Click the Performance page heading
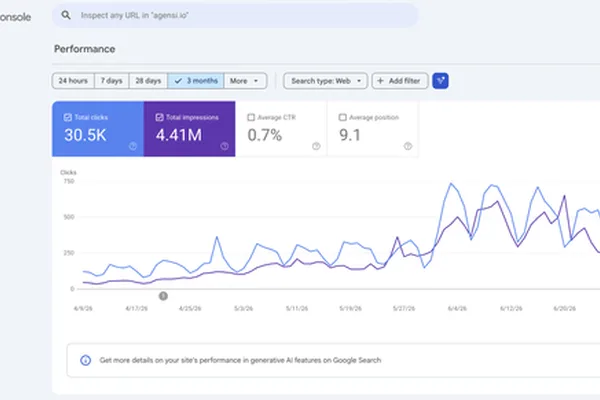The image size is (600, 400). coord(85,49)
